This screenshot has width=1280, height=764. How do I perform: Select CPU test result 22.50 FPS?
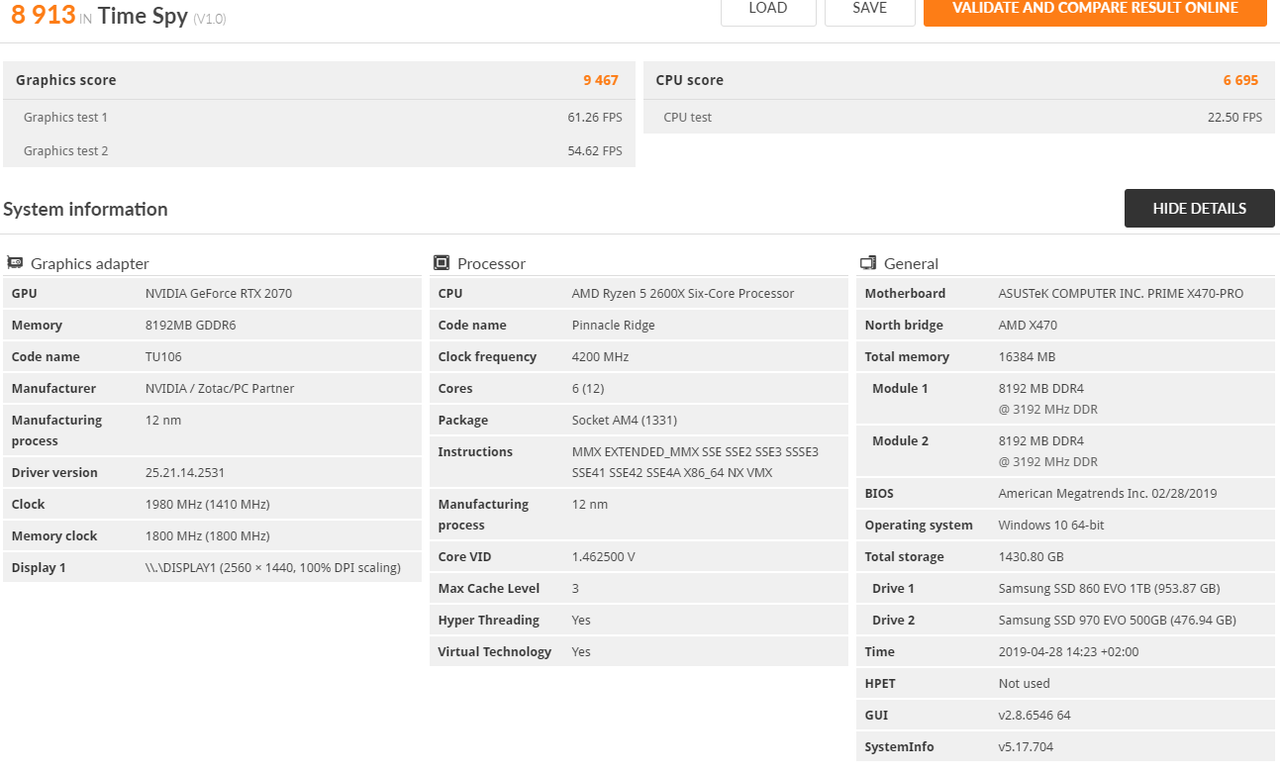point(1235,117)
